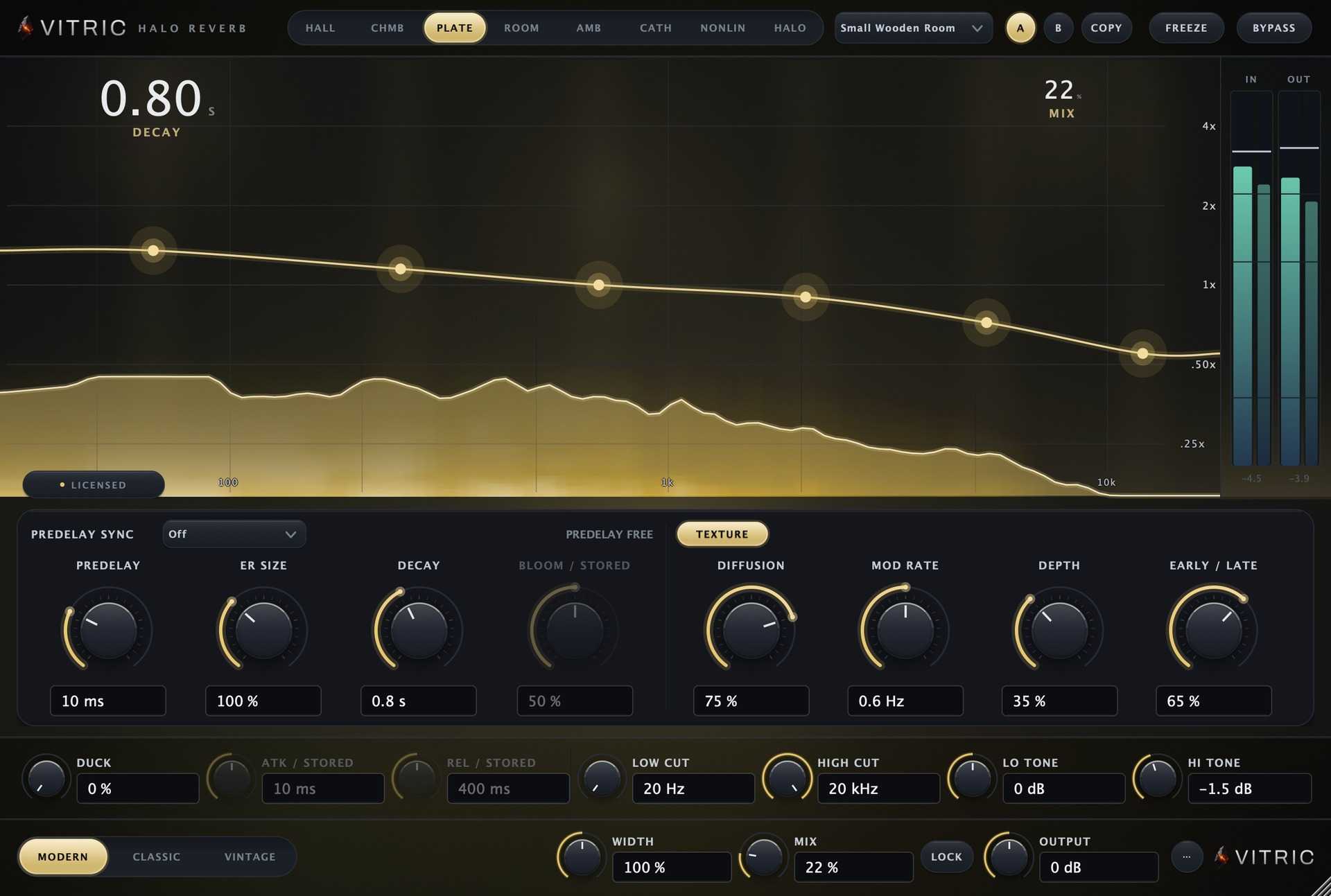Click the WIDTH knob
The height and width of the screenshot is (896, 1331).
[x=582, y=857]
